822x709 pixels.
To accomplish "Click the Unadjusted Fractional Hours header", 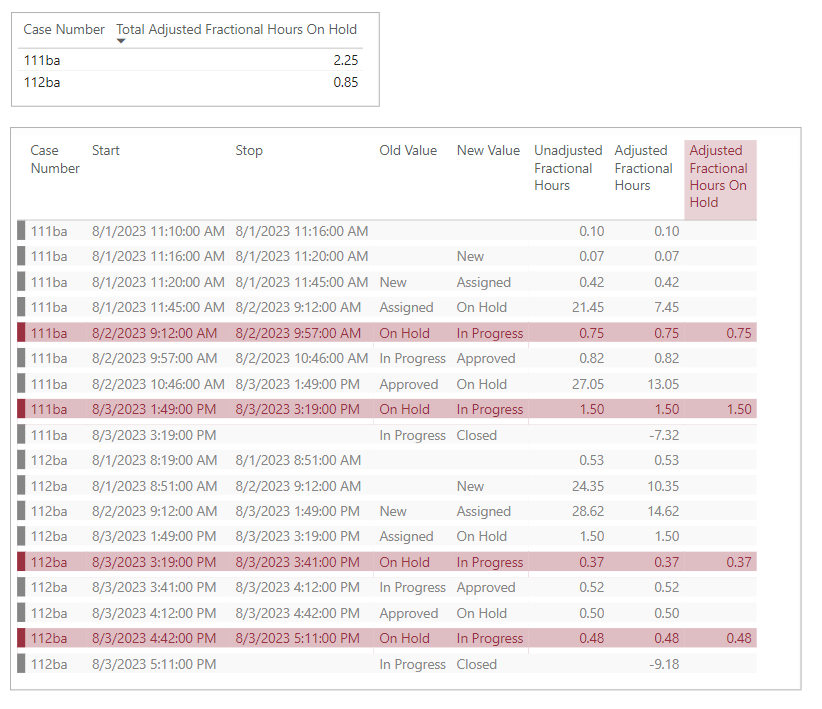I will [568, 168].
